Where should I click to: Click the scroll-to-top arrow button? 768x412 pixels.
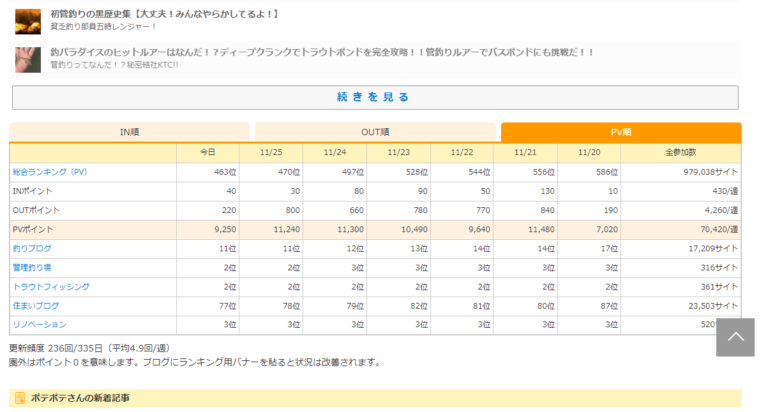pyautogui.click(x=735, y=337)
